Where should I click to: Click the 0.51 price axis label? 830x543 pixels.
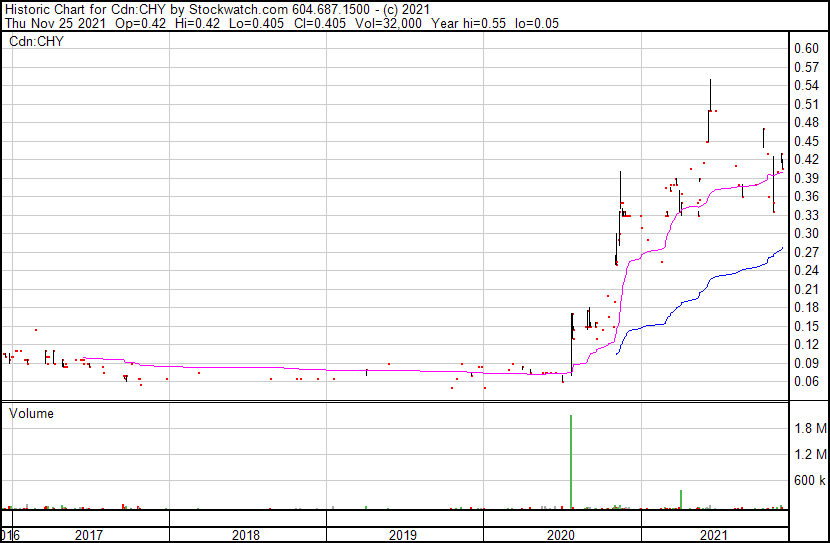pos(806,104)
